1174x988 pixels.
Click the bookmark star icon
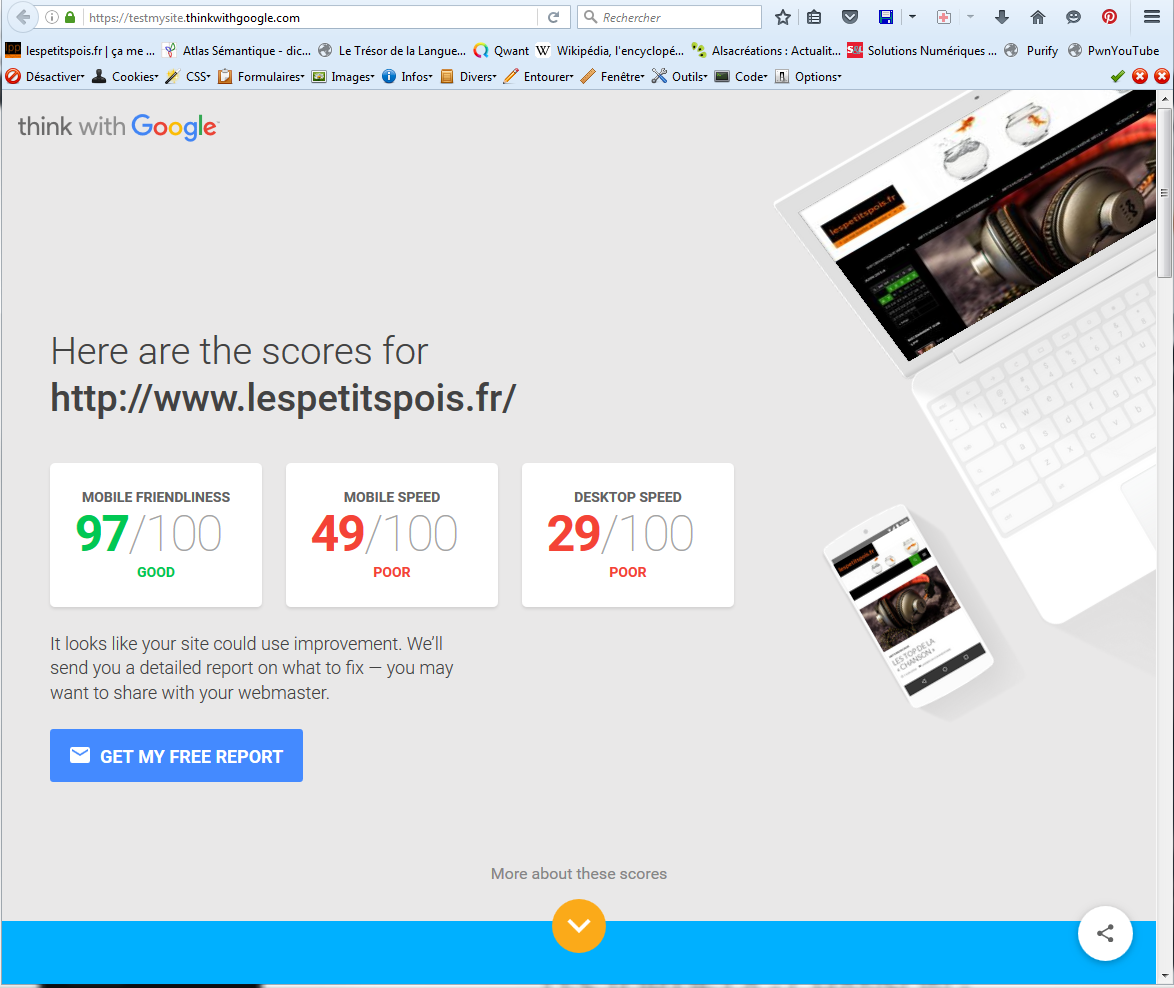pyautogui.click(x=783, y=17)
